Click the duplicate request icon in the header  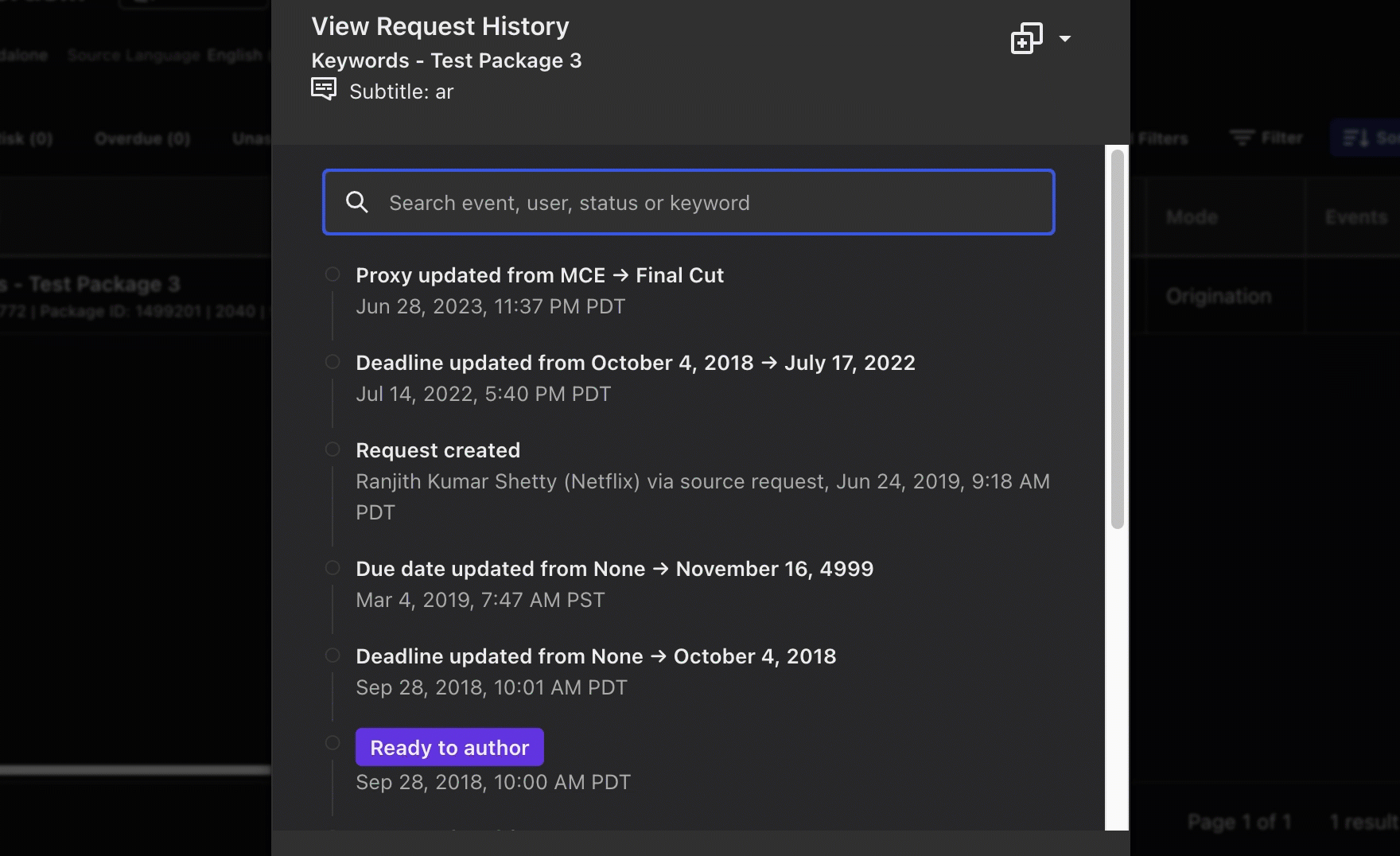1027,37
